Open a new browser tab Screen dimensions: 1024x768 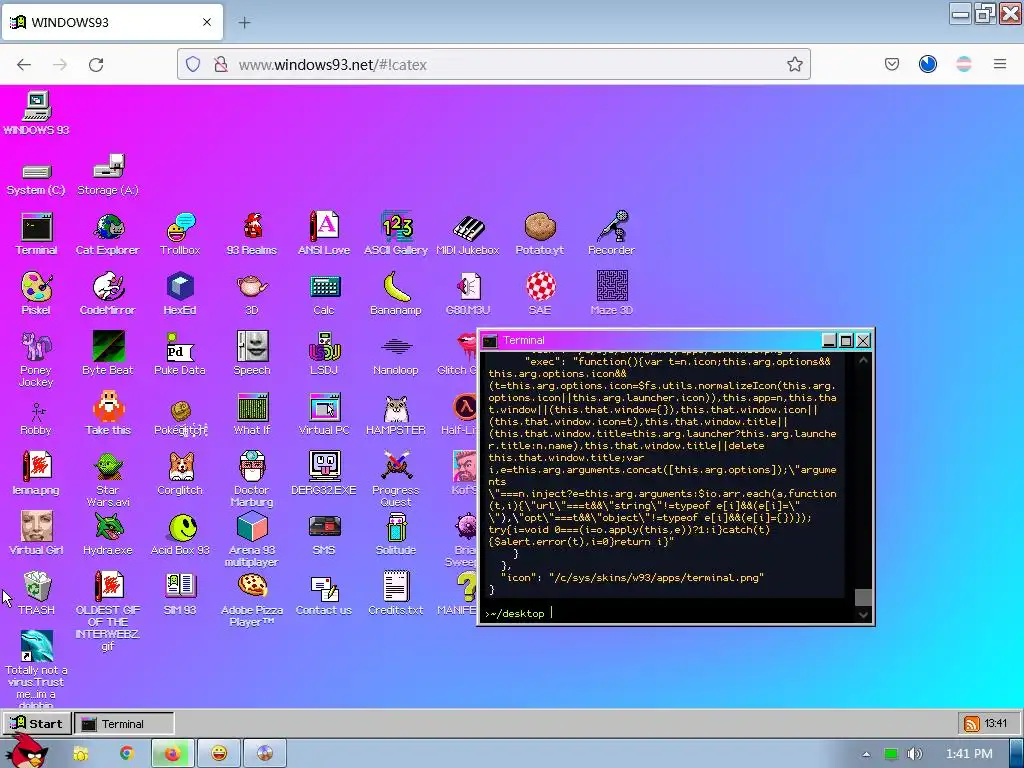coord(244,23)
